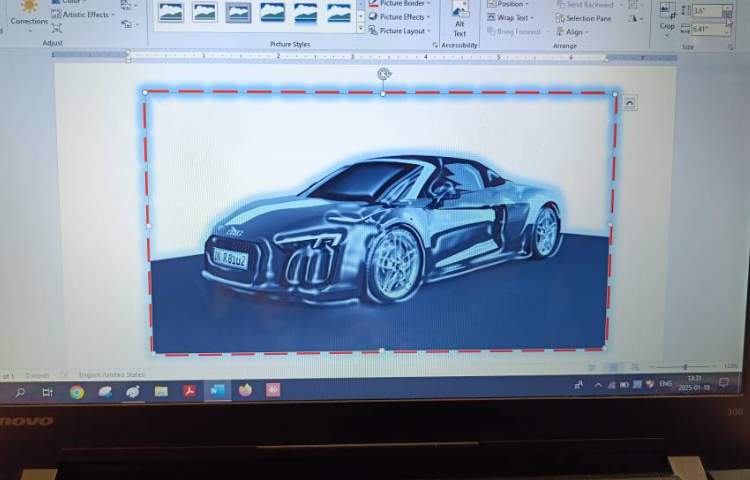The height and width of the screenshot is (480, 750).
Task: Expand the Artistic Effects dropdown
Action: pyautogui.click(x=86, y=15)
